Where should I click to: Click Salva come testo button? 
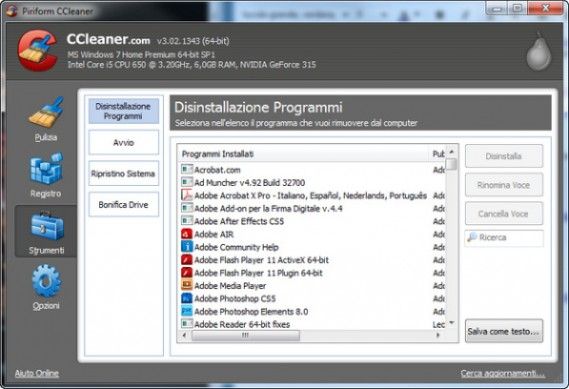tap(504, 331)
